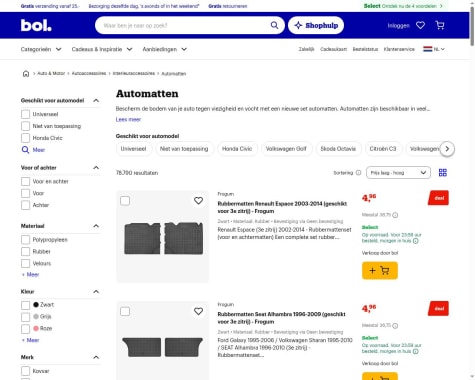475x380 pixels.
Task: Open Shophulp assistant
Action: click(316, 25)
